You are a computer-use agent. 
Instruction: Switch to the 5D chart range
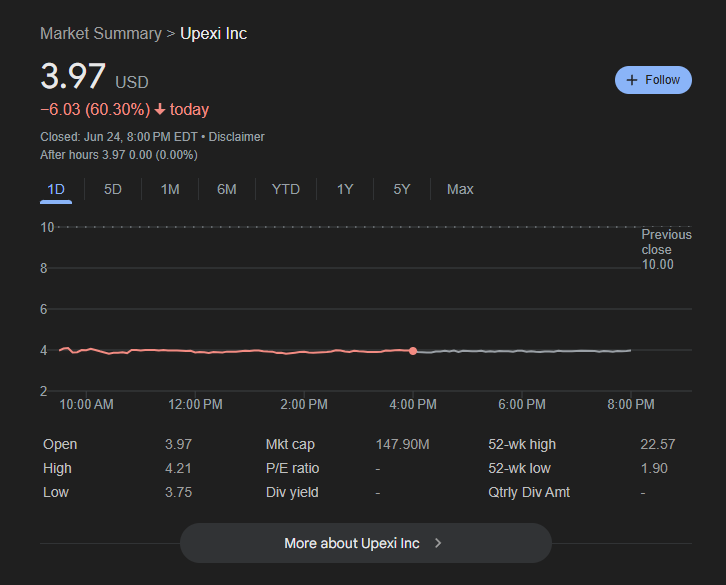point(113,189)
